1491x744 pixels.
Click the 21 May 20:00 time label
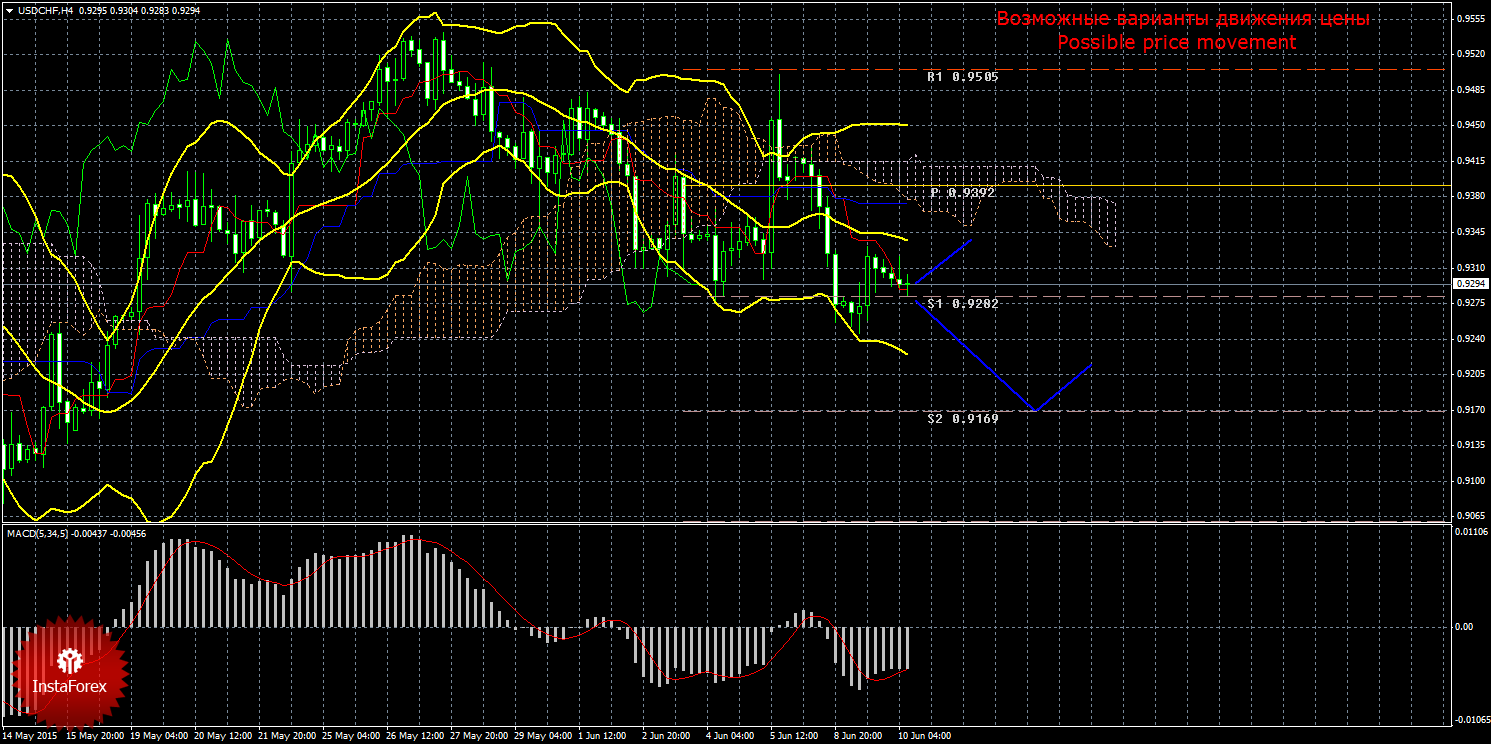click(x=288, y=736)
